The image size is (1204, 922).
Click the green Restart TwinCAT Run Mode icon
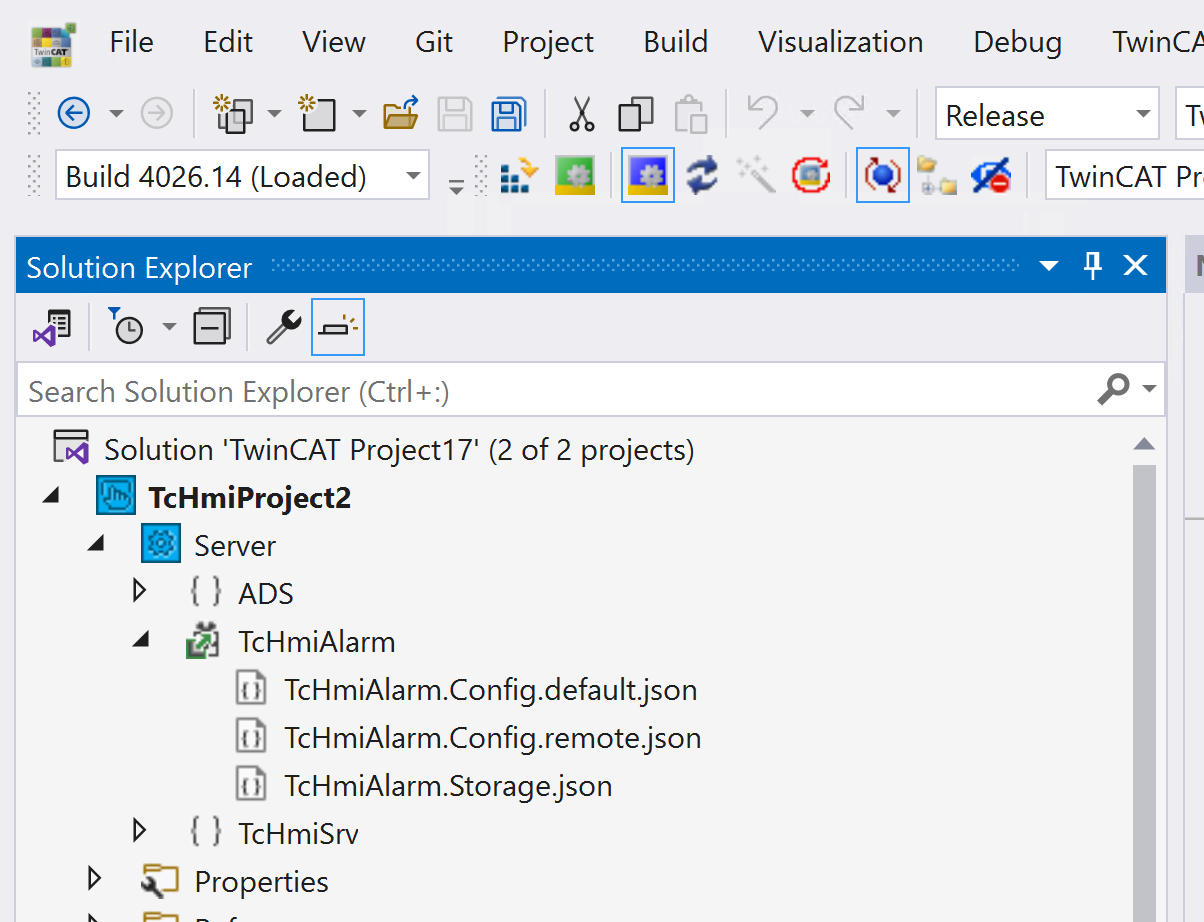[575, 176]
